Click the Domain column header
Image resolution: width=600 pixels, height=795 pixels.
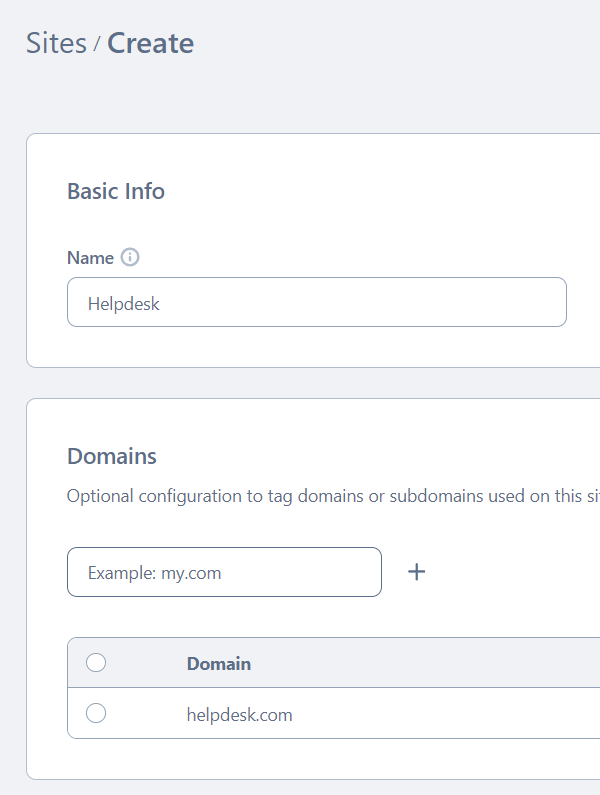pos(219,664)
